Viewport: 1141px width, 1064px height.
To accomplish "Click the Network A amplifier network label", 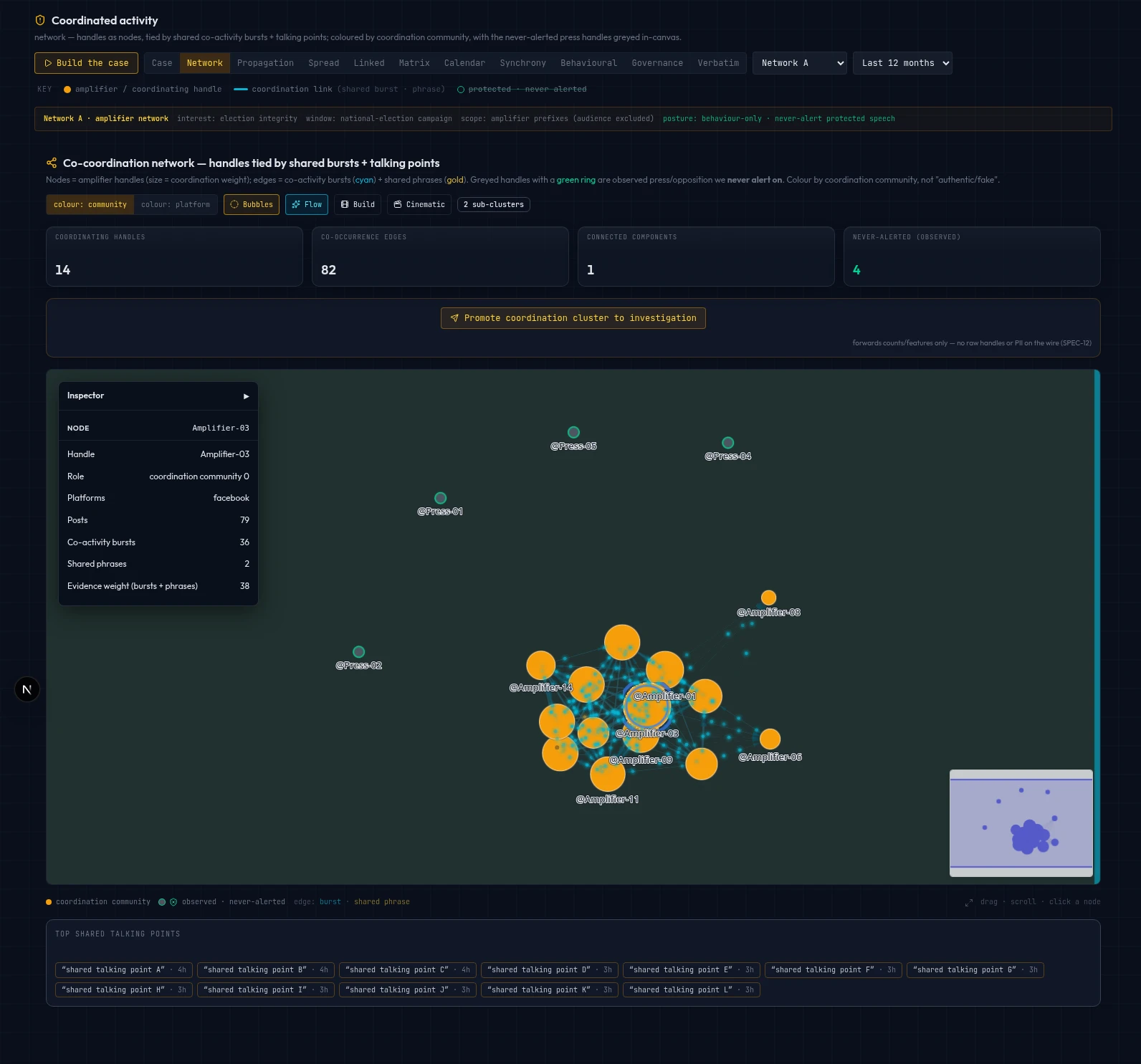I will click(x=106, y=119).
